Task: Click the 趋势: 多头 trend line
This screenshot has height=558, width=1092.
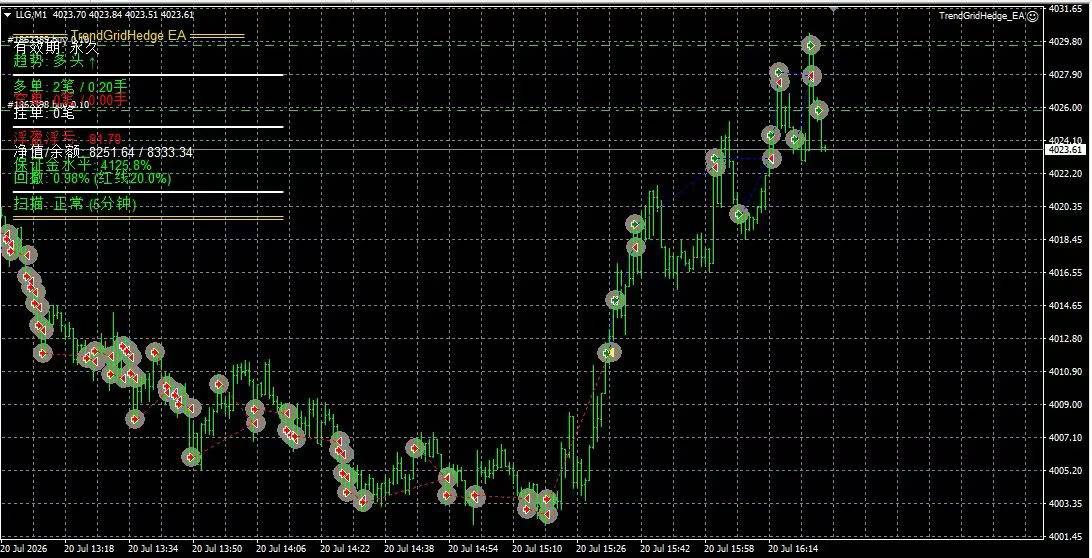Action: click(55, 61)
